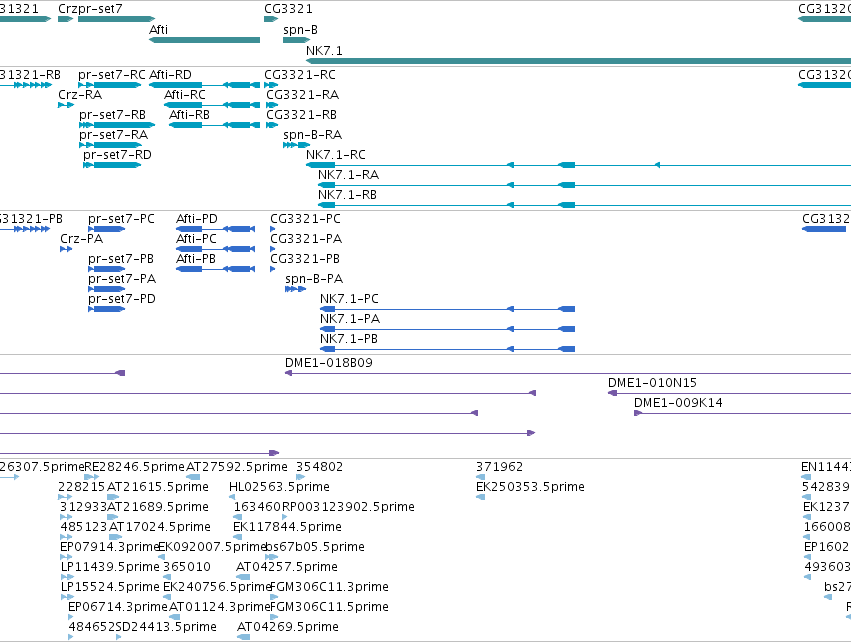
Task: Select the FGM306C11.3prime EST label
Action: 329,587
